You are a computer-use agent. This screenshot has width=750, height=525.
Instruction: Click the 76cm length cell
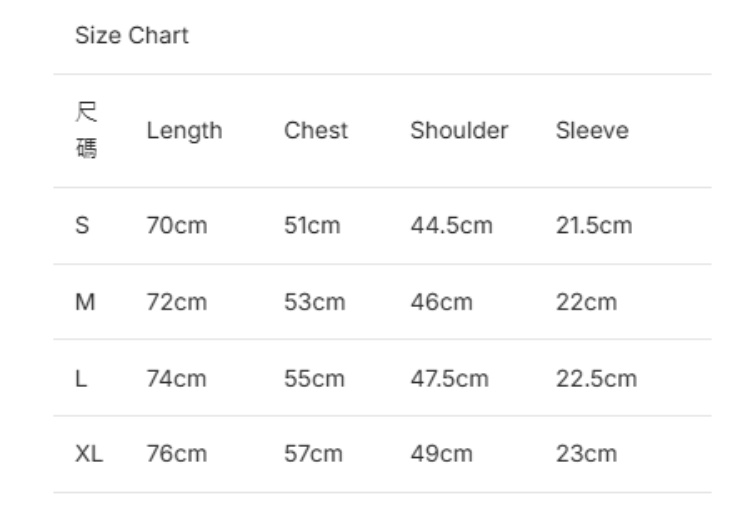[x=176, y=454]
